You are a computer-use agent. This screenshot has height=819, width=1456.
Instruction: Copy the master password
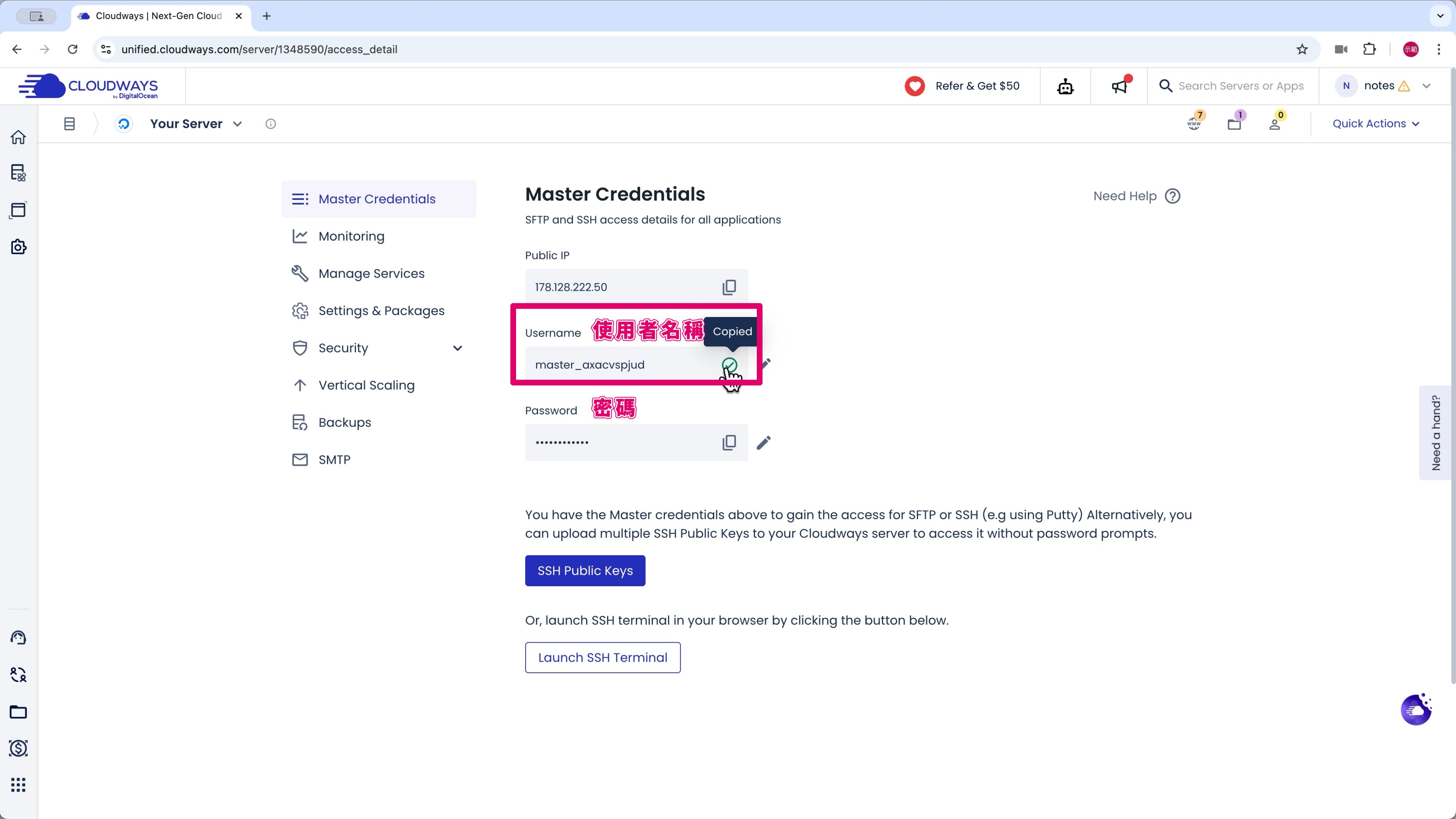pos(729,442)
